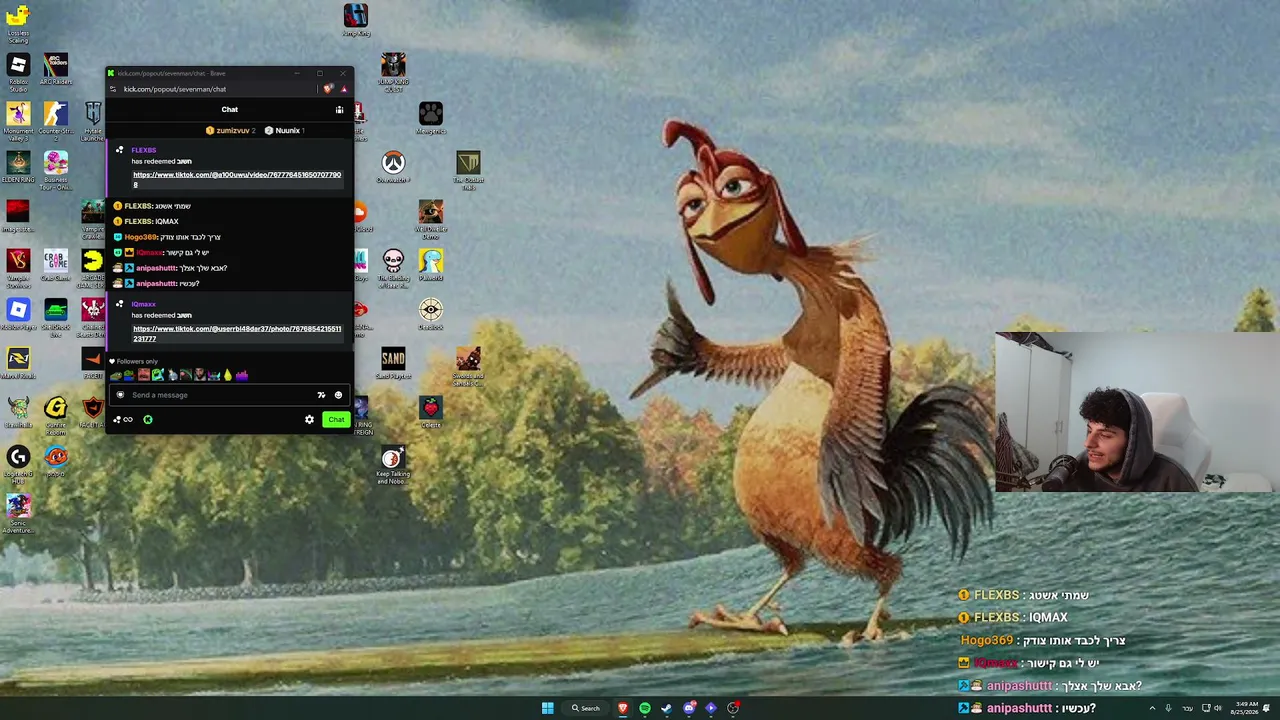This screenshot has height=720, width=1280.
Task: Open the Vampire Survivors desktop icon
Action: click(18, 268)
